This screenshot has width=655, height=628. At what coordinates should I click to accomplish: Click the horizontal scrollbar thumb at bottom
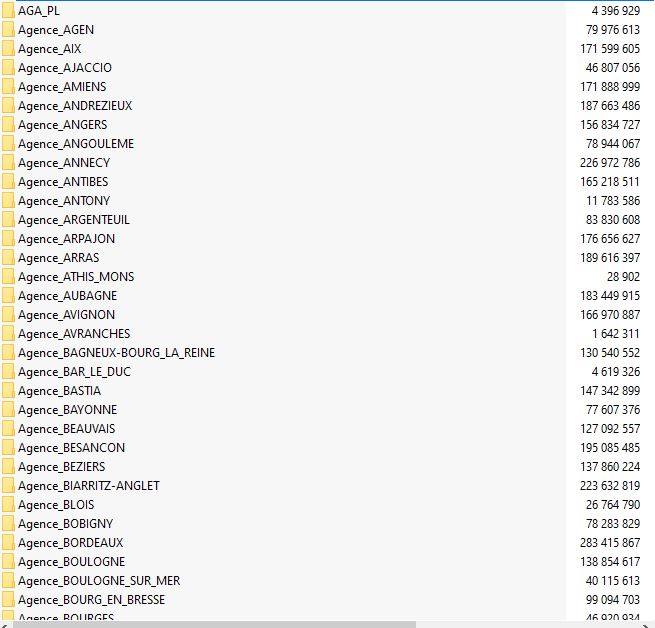(215, 624)
